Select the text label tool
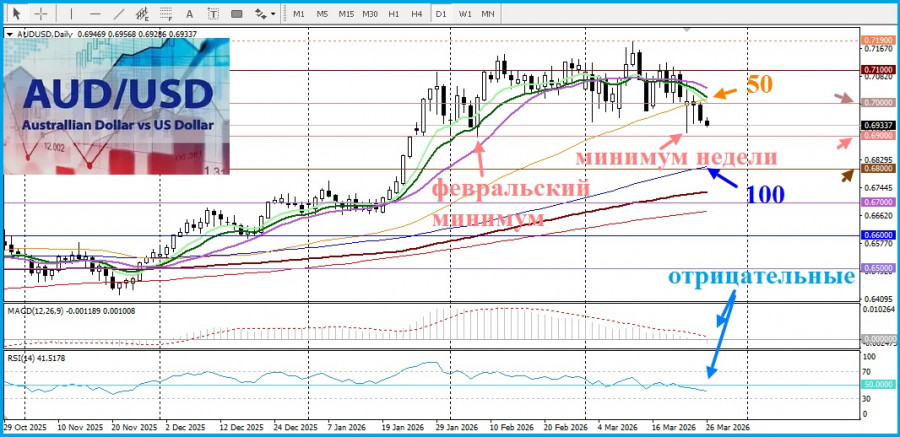900x437 pixels. click(x=213, y=13)
